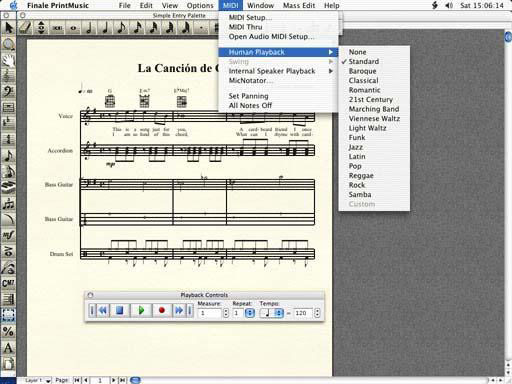Choose Baroque playback style
The height and width of the screenshot is (384, 512).
click(x=374, y=71)
